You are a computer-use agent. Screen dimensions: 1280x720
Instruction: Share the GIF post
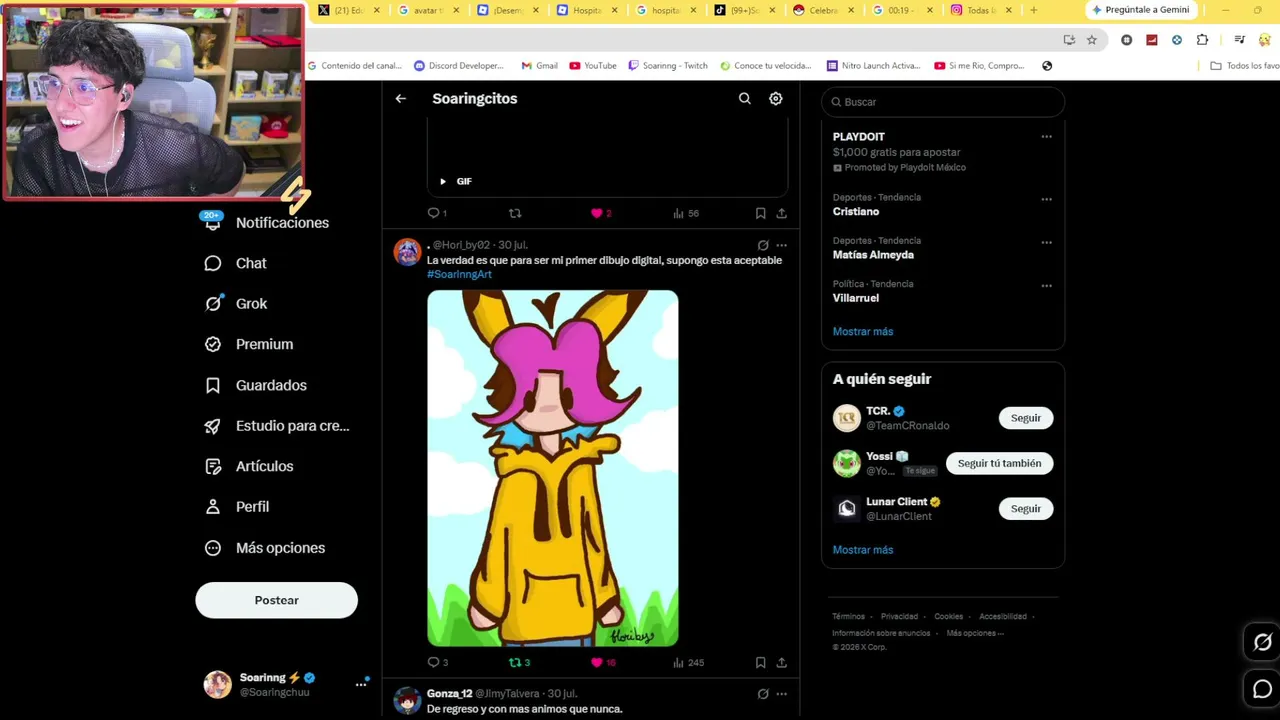[781, 213]
